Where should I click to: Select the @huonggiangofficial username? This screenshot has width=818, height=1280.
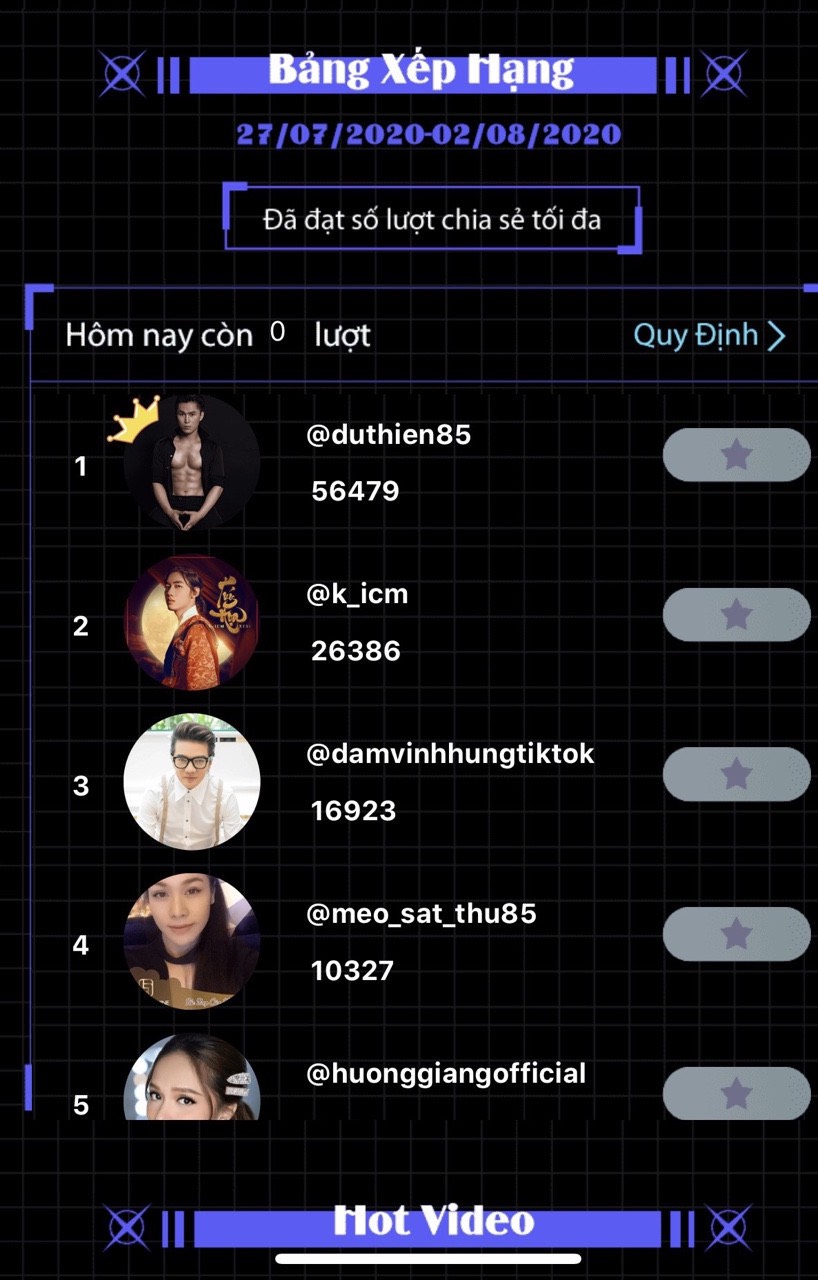point(446,1075)
